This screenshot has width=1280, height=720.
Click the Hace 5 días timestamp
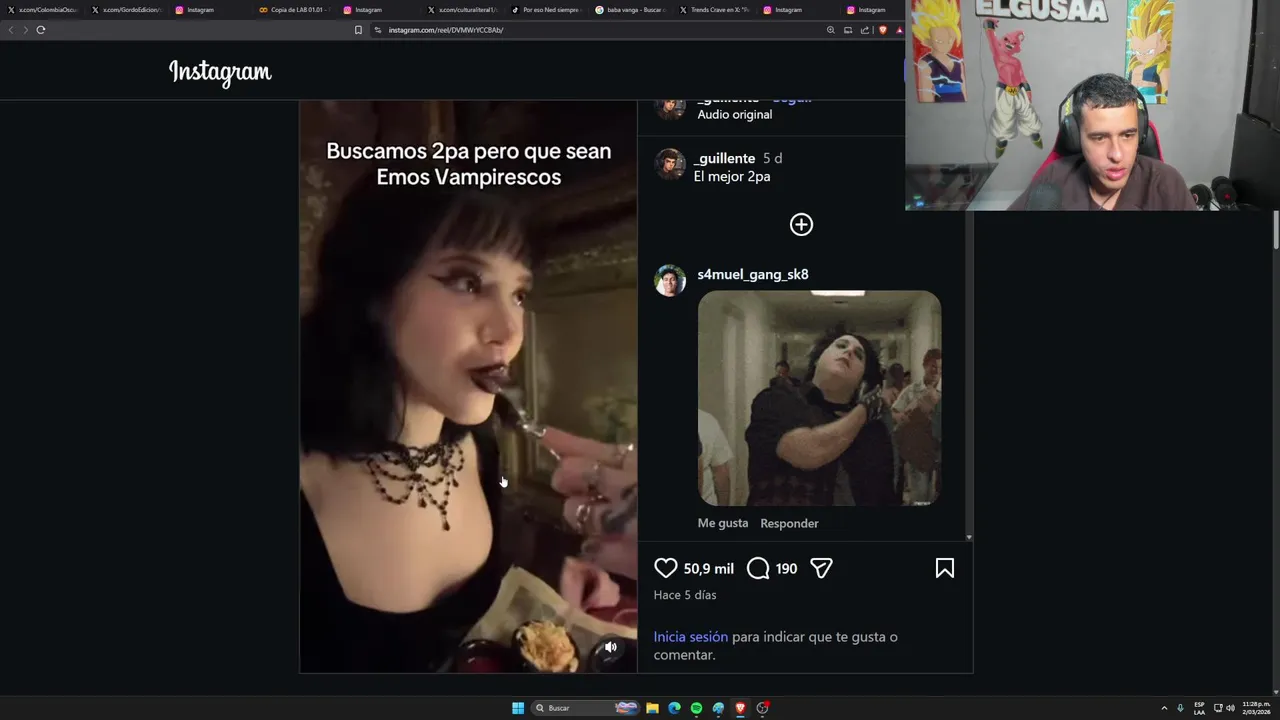point(685,595)
